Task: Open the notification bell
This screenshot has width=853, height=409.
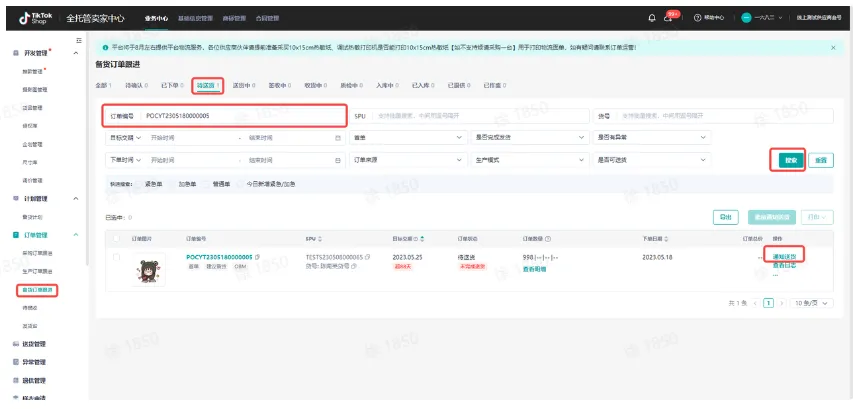Action: point(652,18)
